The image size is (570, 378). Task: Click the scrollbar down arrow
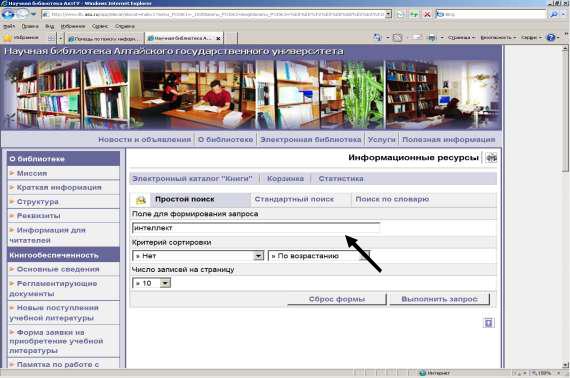(565, 365)
